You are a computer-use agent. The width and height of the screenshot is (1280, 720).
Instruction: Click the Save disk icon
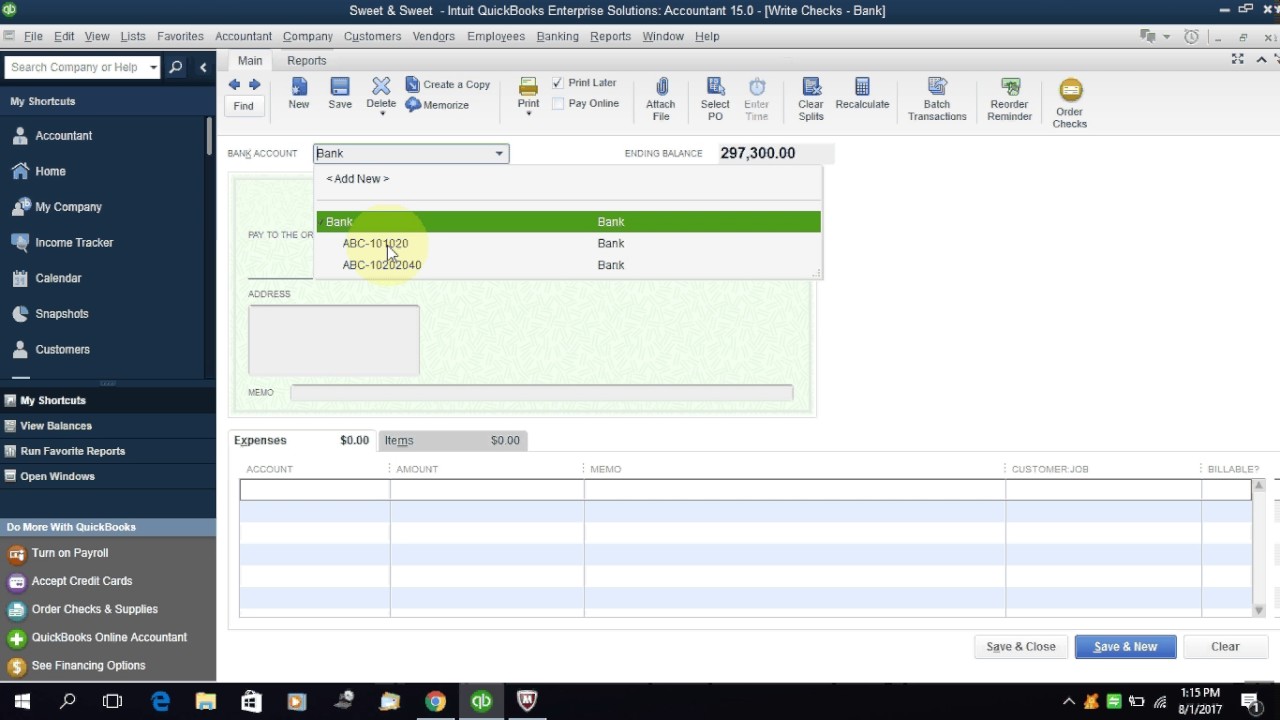tap(340, 87)
